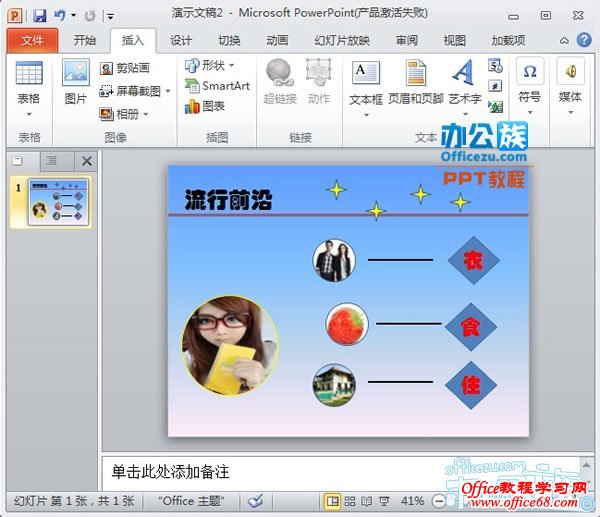This screenshot has height=517, width=600.
Task: Insert a 文本框 text box
Action: pos(365,84)
